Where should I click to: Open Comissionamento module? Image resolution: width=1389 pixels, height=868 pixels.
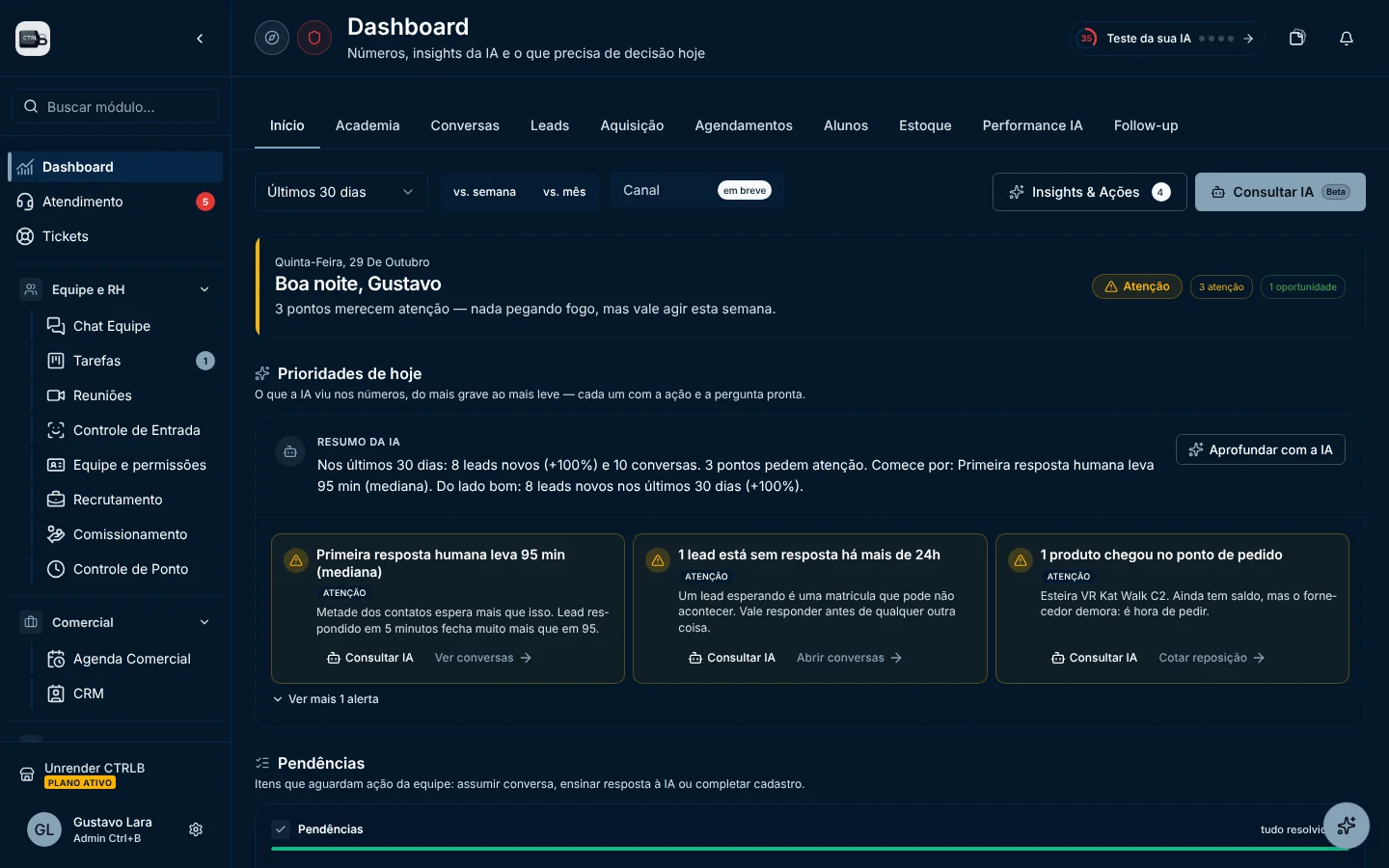(x=130, y=534)
